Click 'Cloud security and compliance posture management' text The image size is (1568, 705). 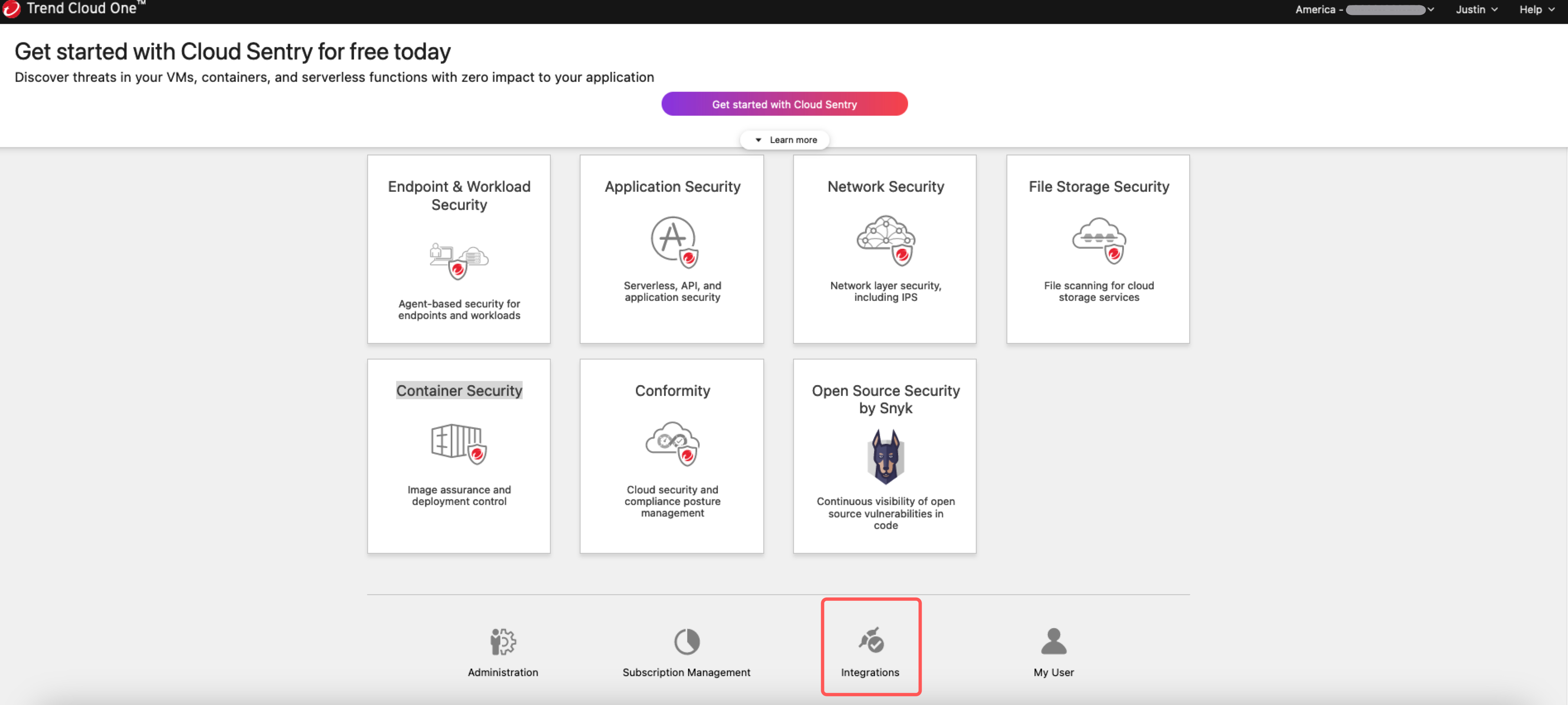pos(673,501)
